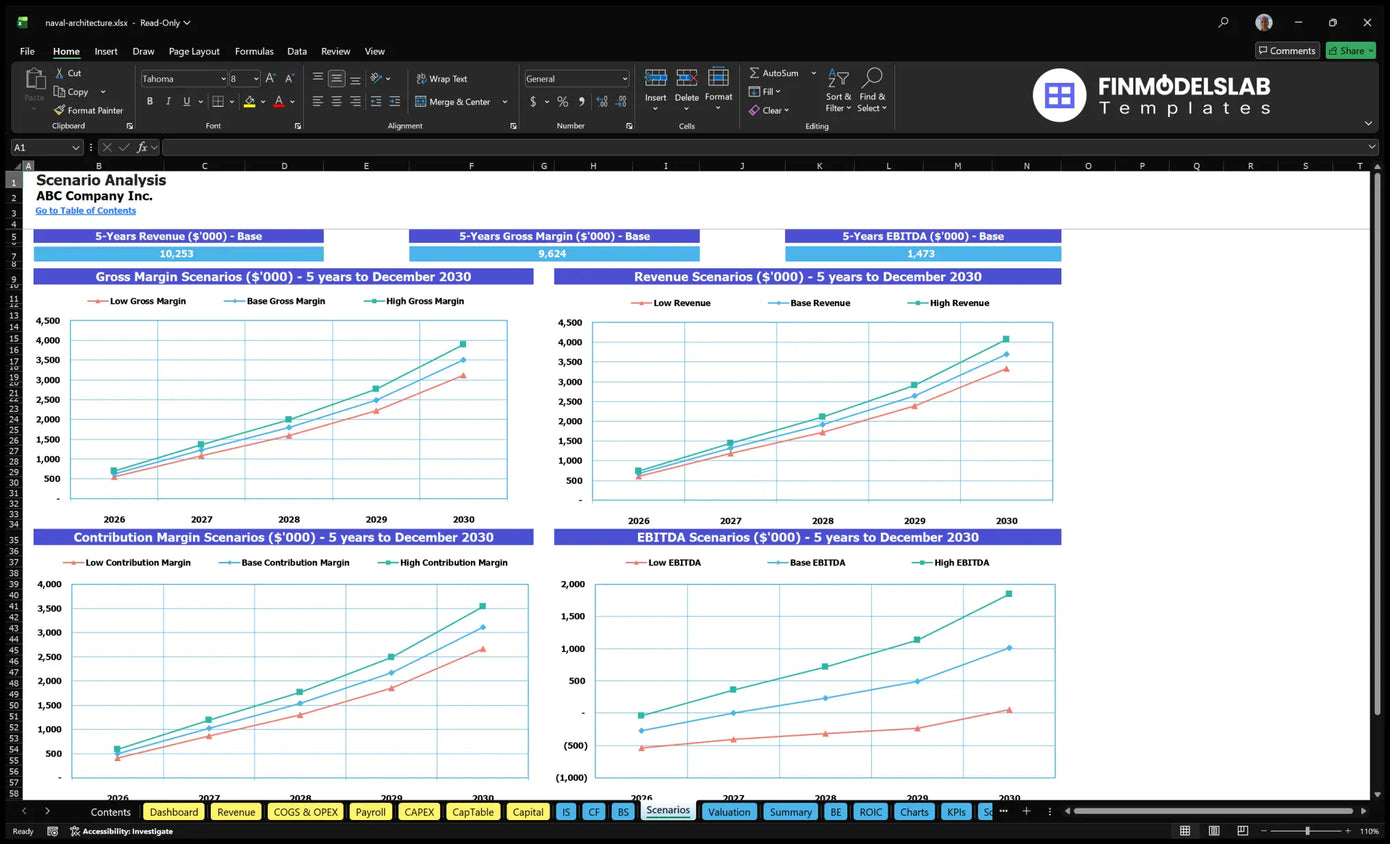Open the Dashboard sheet tab
Viewport: 1390px width, 844px height.
click(174, 812)
